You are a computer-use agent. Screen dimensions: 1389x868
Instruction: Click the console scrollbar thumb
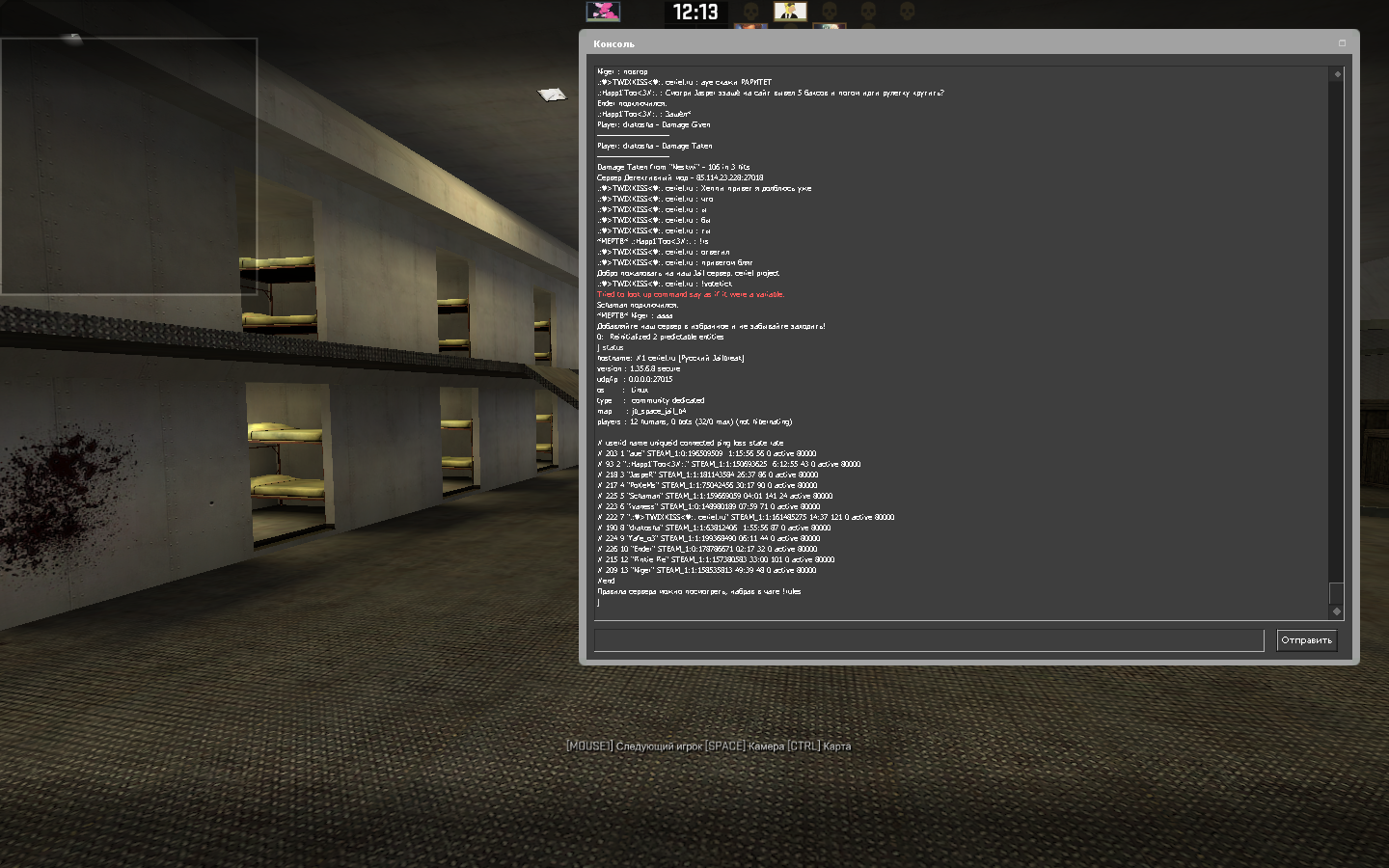point(1337,593)
